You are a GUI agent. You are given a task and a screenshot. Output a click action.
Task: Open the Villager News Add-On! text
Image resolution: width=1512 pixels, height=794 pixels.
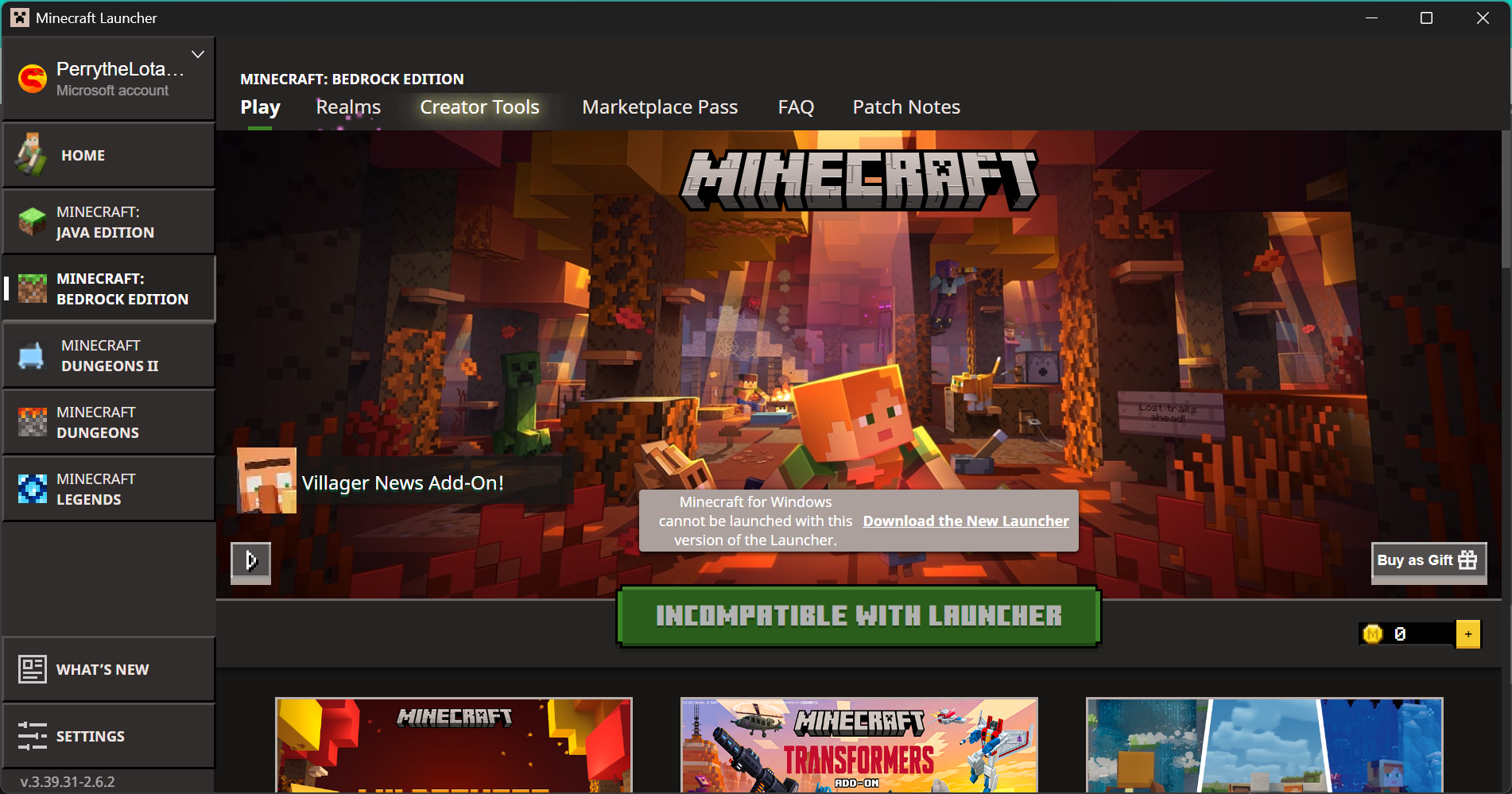pos(402,483)
